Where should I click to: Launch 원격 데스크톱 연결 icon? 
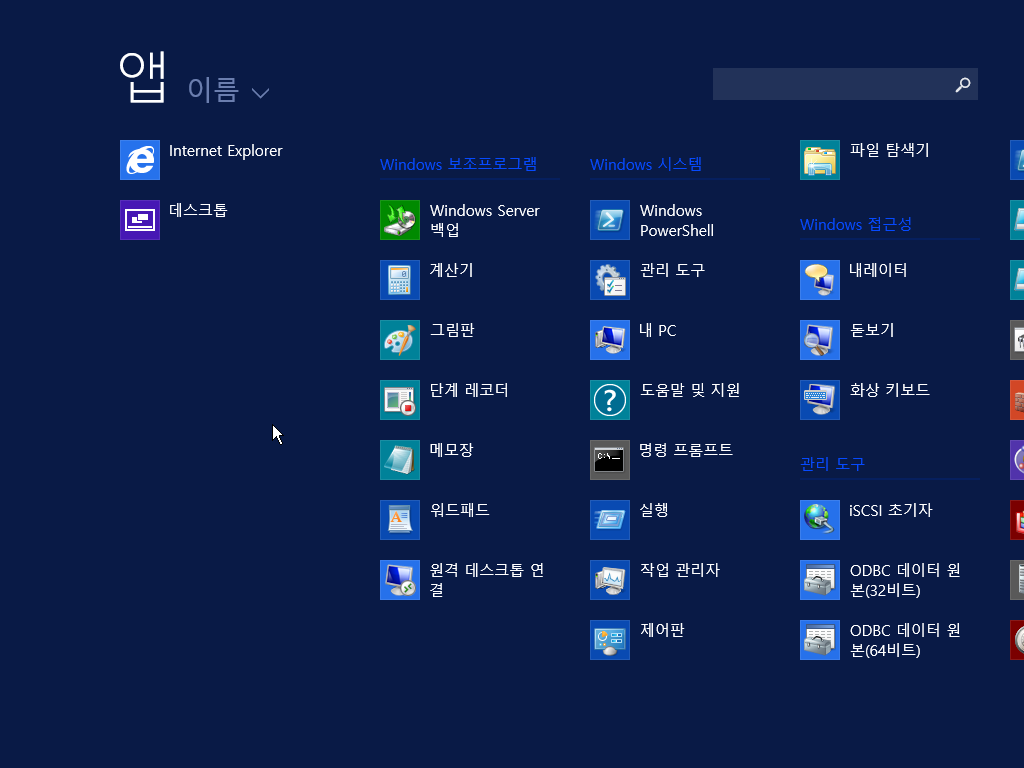pos(400,581)
